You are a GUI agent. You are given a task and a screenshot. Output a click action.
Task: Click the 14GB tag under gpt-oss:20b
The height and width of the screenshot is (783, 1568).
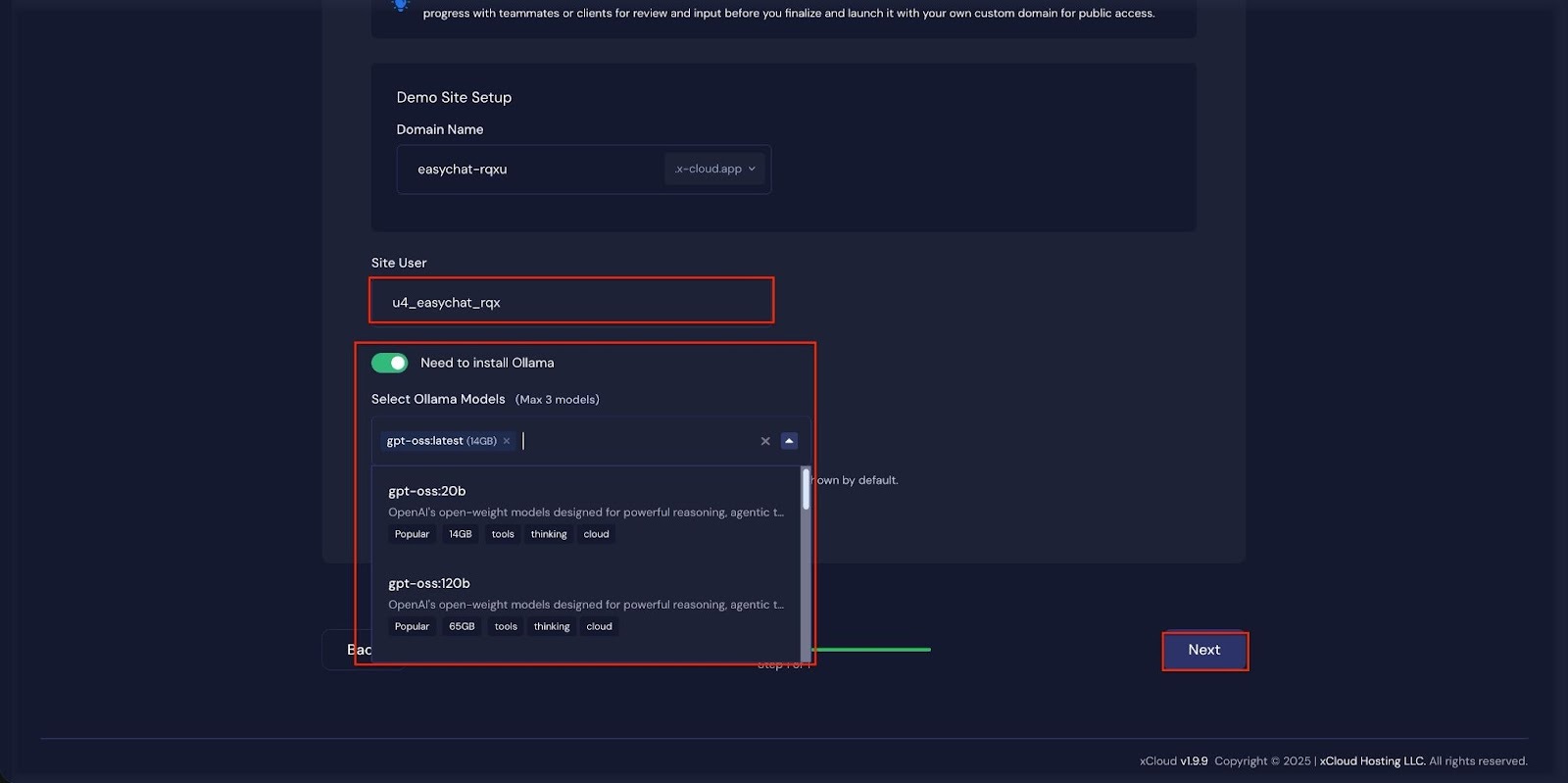tap(460, 534)
